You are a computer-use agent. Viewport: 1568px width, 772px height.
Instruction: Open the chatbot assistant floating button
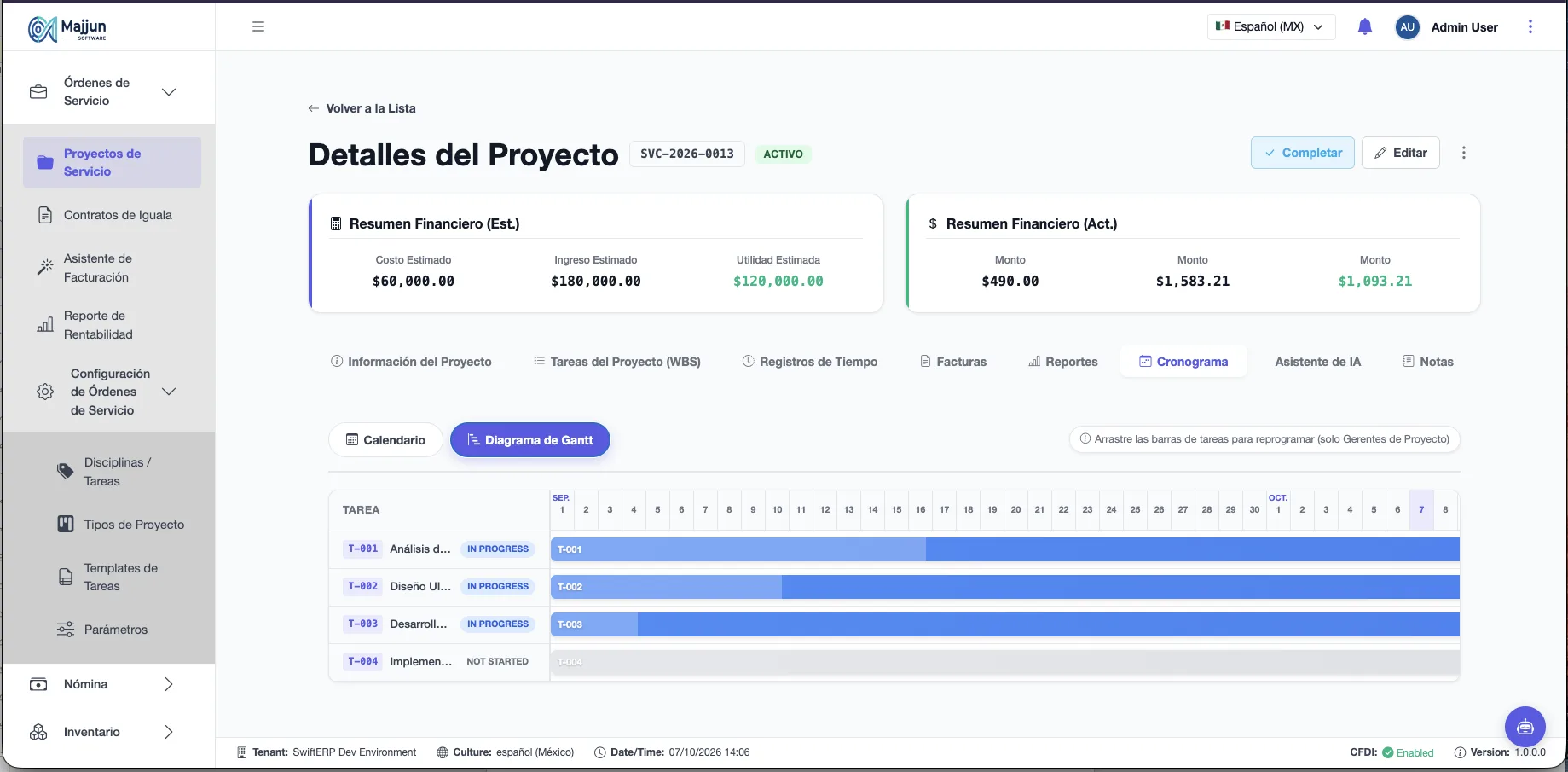(x=1525, y=727)
